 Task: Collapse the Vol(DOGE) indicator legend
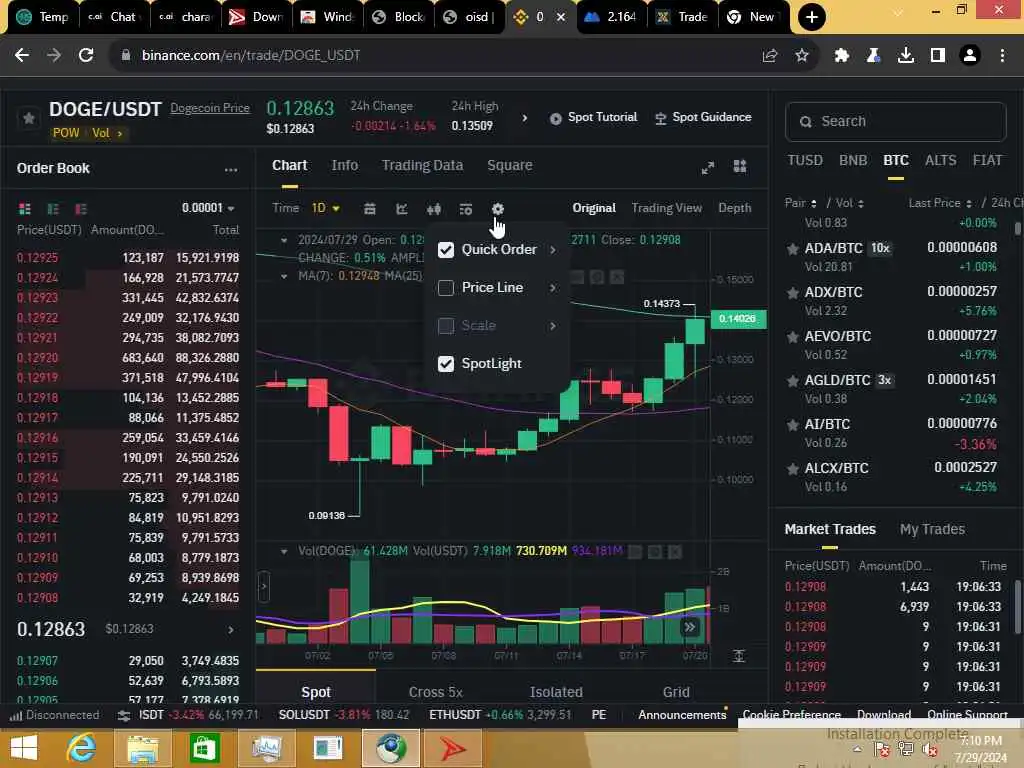pos(283,551)
